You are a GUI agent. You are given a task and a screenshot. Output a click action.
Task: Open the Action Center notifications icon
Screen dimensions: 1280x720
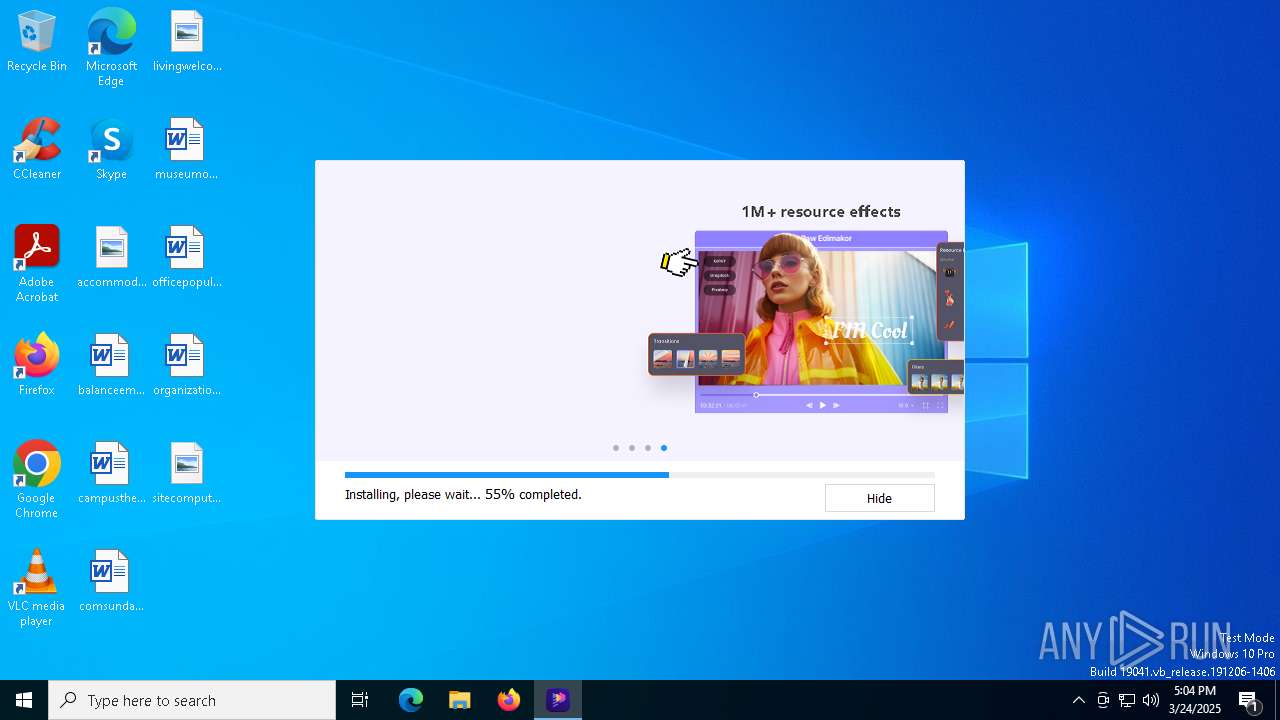pyautogui.click(x=1249, y=700)
